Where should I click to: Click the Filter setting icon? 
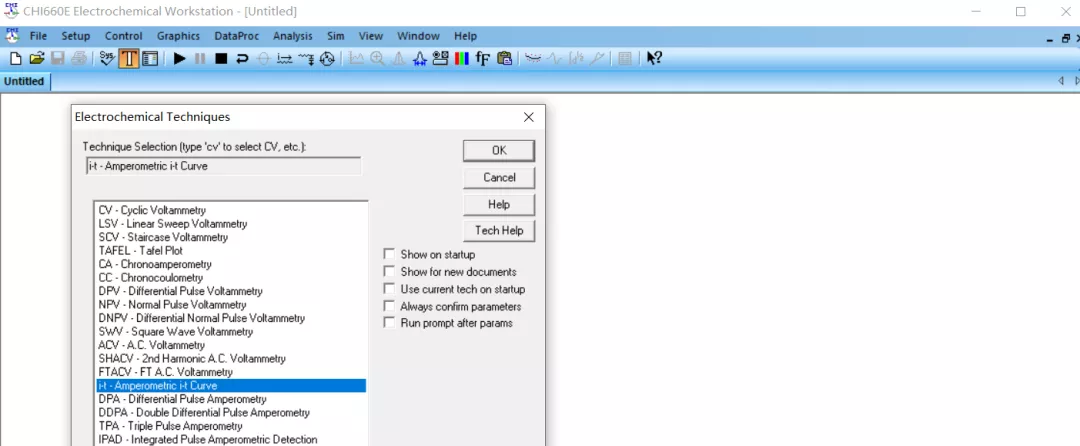pyautogui.click(x=307, y=59)
